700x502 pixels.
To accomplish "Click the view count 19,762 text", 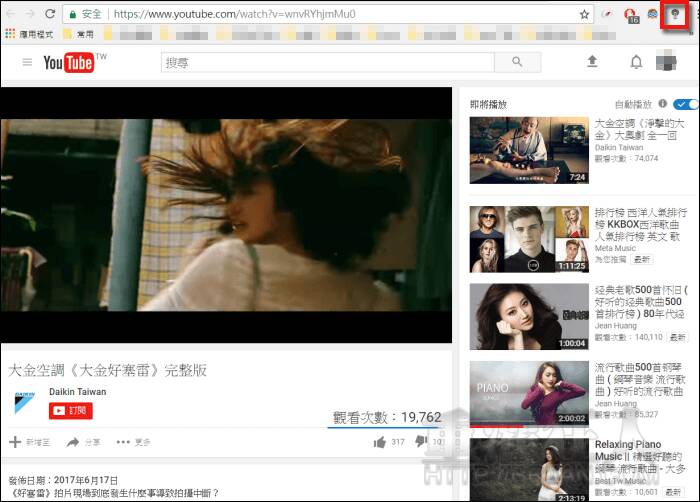I will (387, 417).
